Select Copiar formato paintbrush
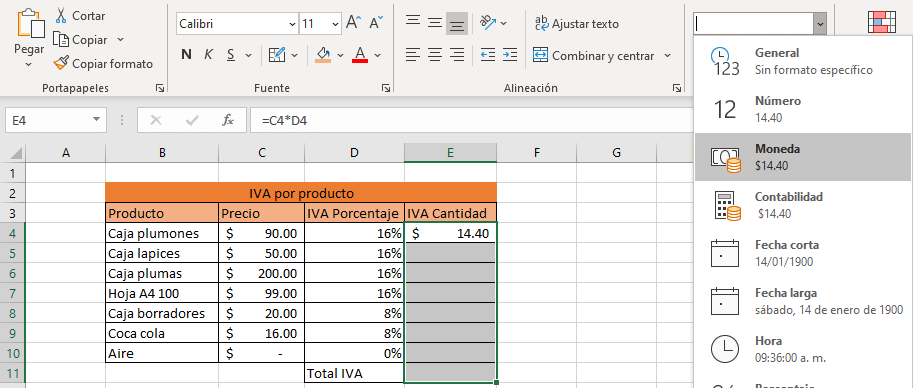Viewport: 913px width, 388px height. [103, 64]
